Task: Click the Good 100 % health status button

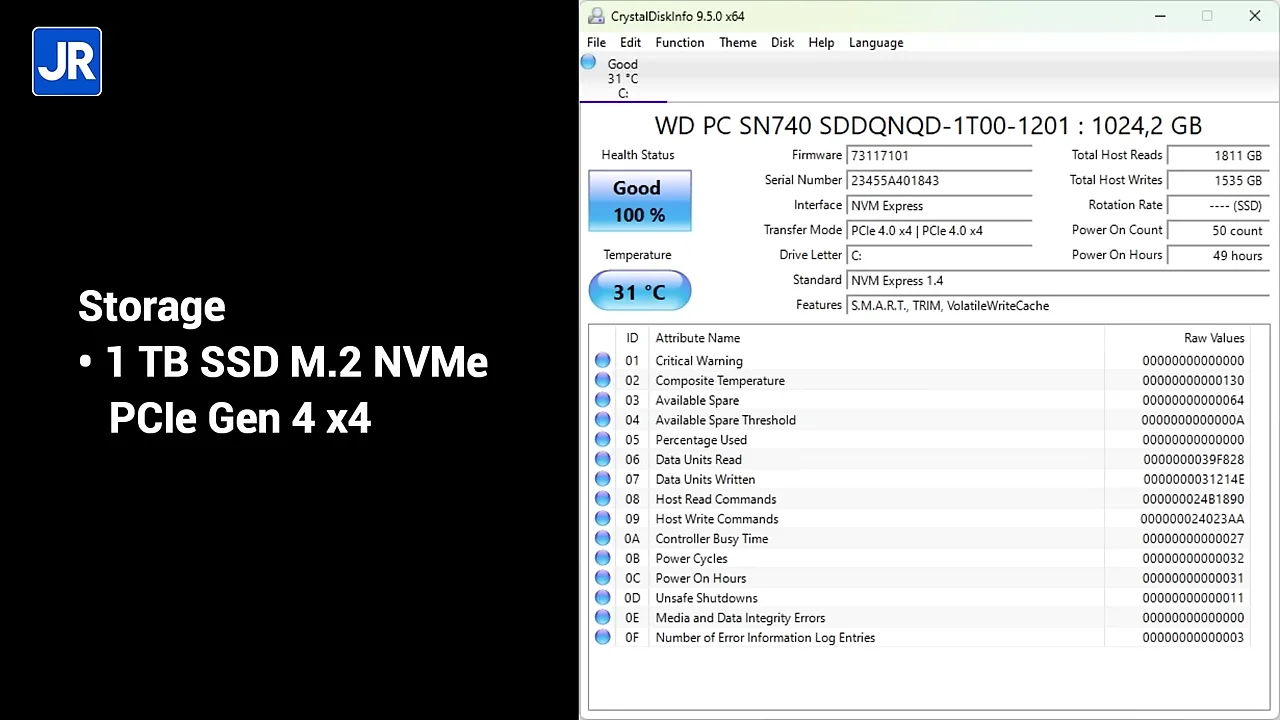Action: (639, 201)
